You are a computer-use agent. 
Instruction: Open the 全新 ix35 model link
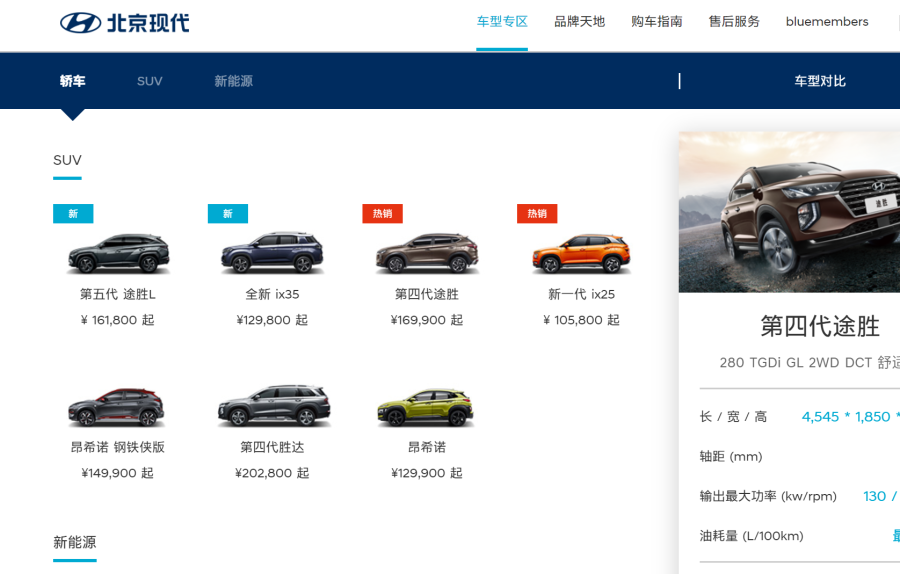pos(273,294)
